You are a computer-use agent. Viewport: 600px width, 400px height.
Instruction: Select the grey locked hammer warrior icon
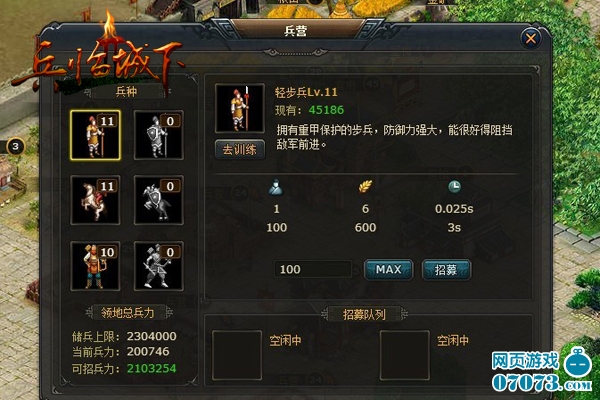(158, 266)
